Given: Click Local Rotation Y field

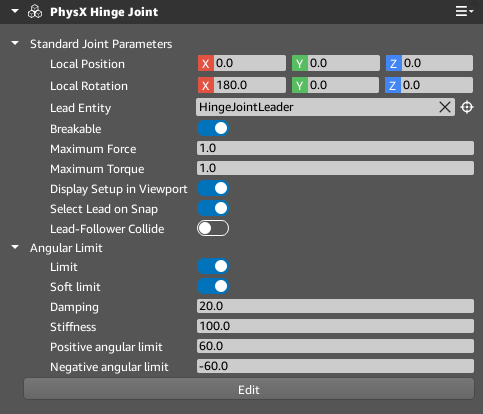Looking at the screenshot, I should (x=343, y=85).
